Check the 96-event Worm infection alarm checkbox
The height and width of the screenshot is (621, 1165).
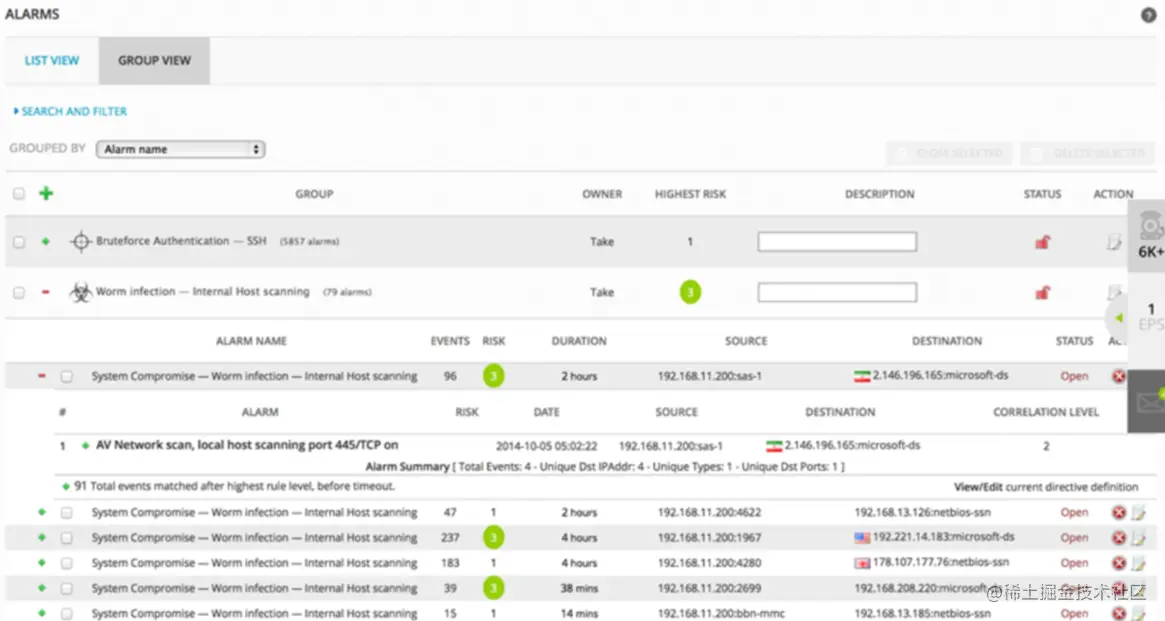pyautogui.click(x=67, y=377)
